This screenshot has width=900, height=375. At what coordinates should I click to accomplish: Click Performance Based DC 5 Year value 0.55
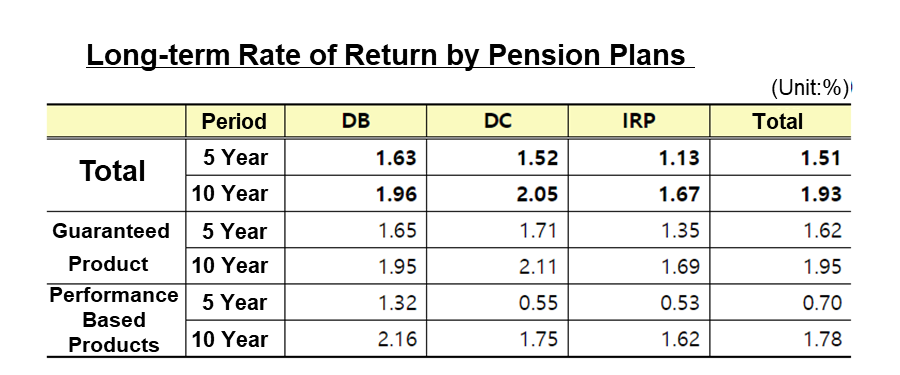tap(537, 303)
